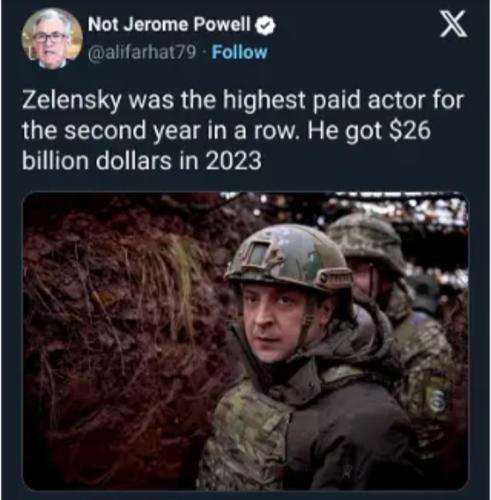The height and width of the screenshot is (500, 491).
Task: Click the X logo icon
Action: (x=453, y=23)
